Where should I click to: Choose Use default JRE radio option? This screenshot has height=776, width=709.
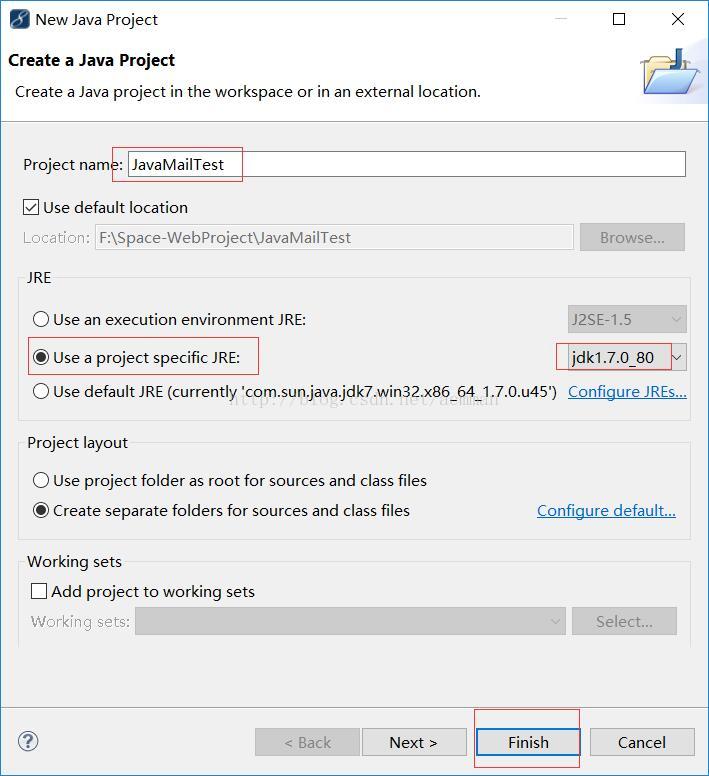[41, 391]
